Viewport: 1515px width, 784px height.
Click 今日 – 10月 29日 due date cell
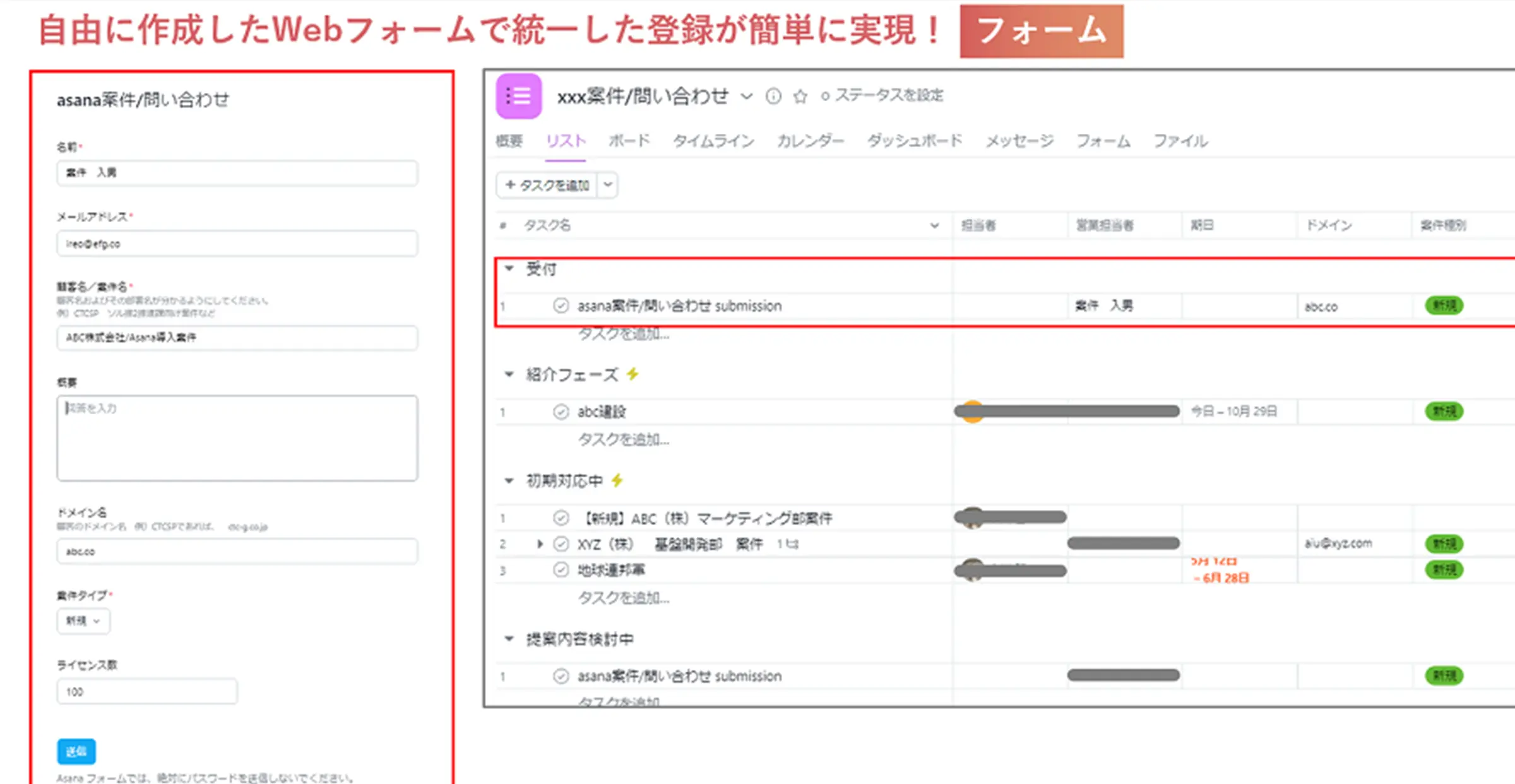click(1233, 412)
